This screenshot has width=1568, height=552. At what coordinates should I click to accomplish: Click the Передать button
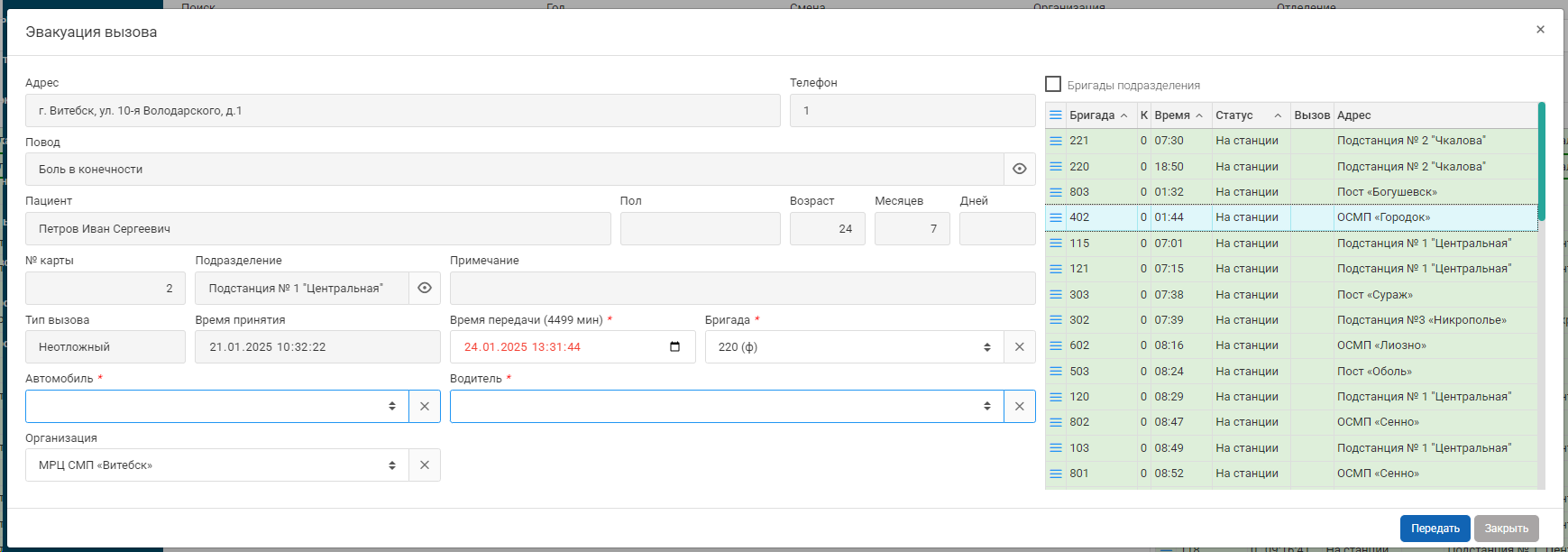[1435, 529]
